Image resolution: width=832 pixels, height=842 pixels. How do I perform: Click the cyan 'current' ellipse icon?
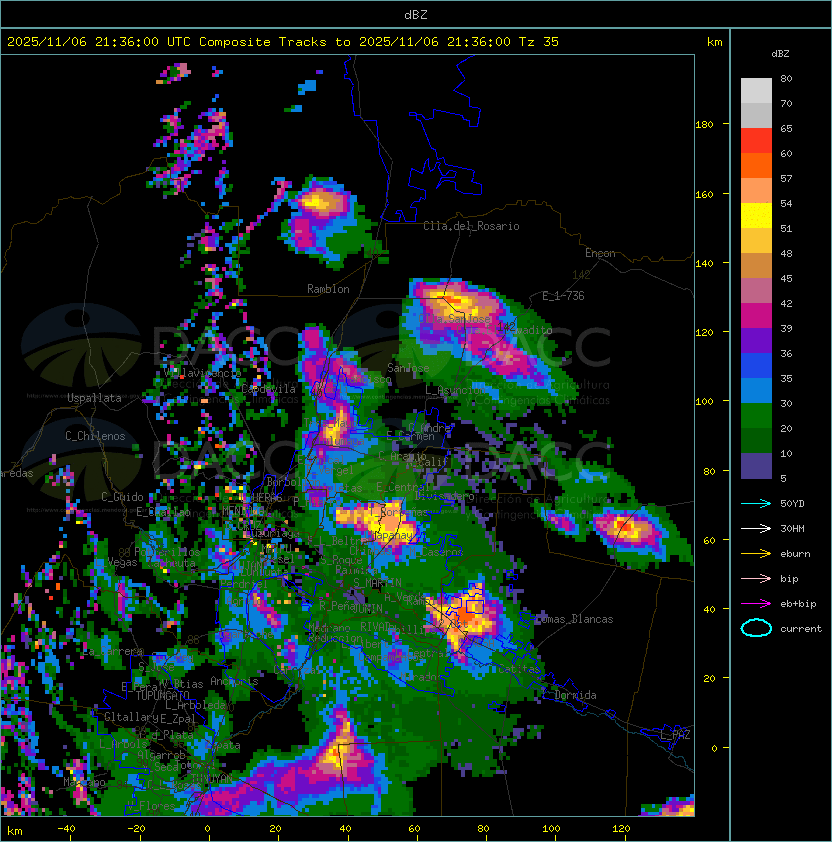756,628
